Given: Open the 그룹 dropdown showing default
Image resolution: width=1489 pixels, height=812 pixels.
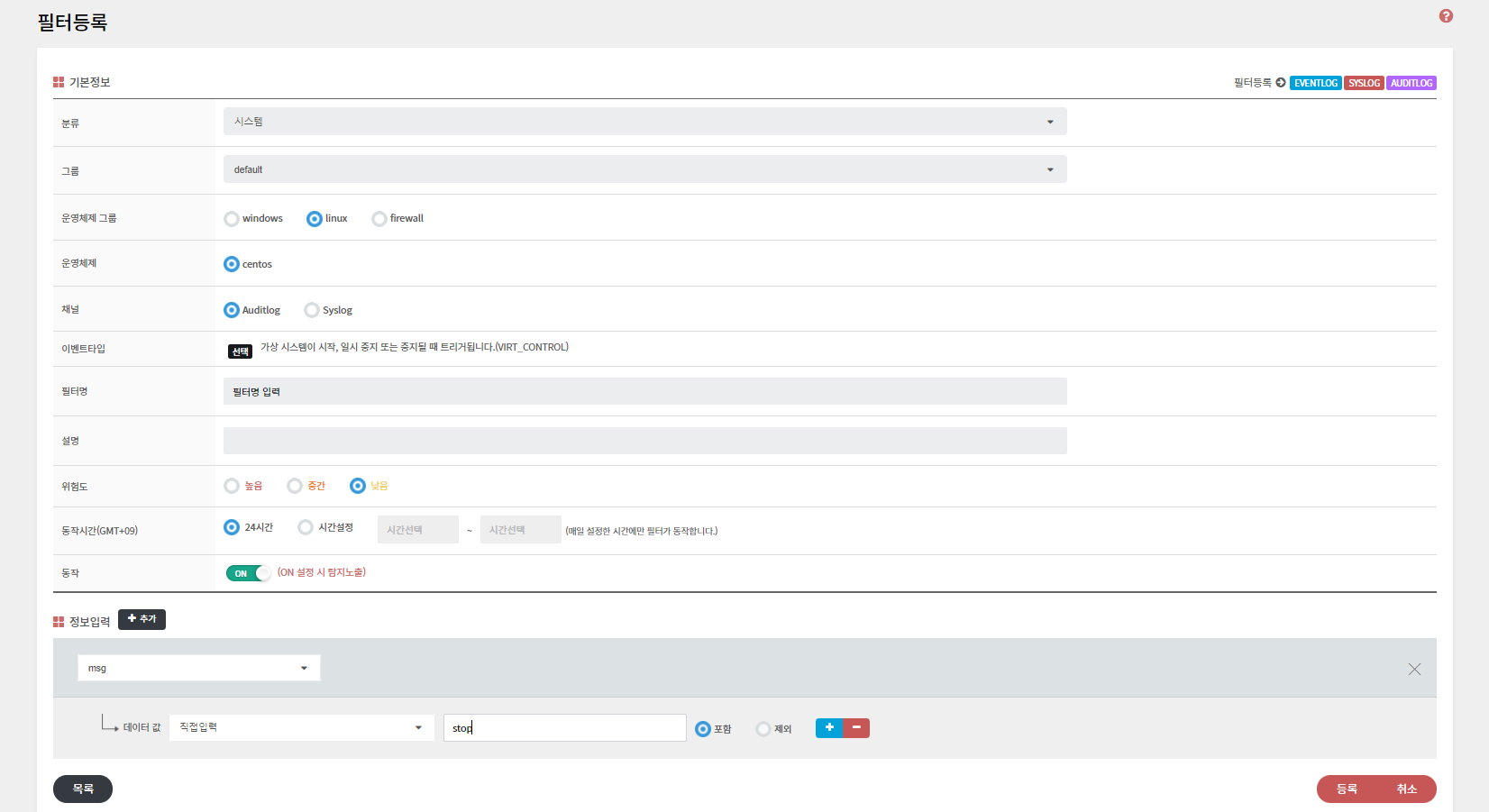Looking at the screenshot, I should [644, 169].
